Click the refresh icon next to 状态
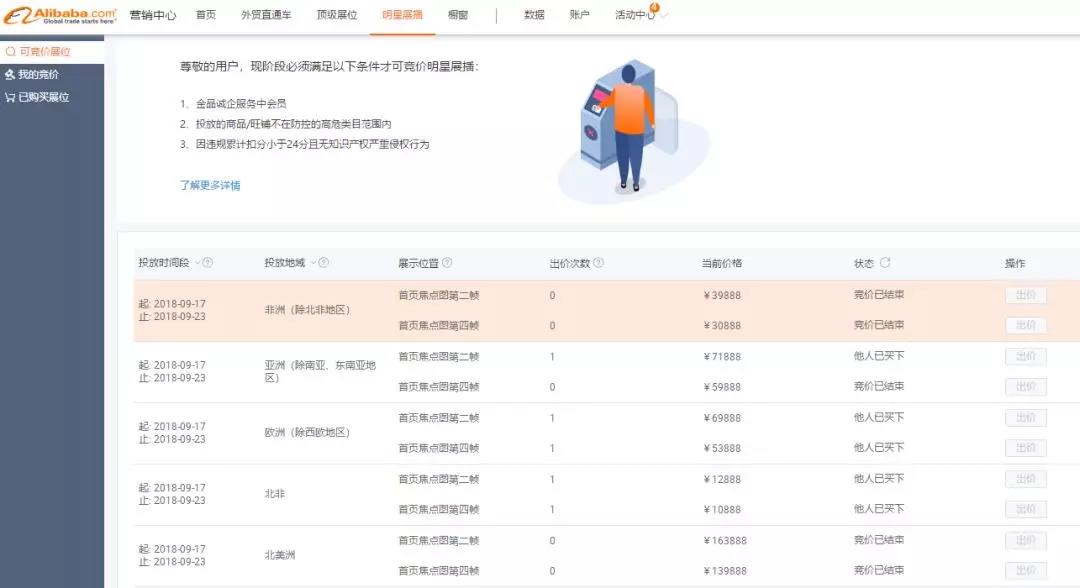1080x588 pixels. coord(885,263)
